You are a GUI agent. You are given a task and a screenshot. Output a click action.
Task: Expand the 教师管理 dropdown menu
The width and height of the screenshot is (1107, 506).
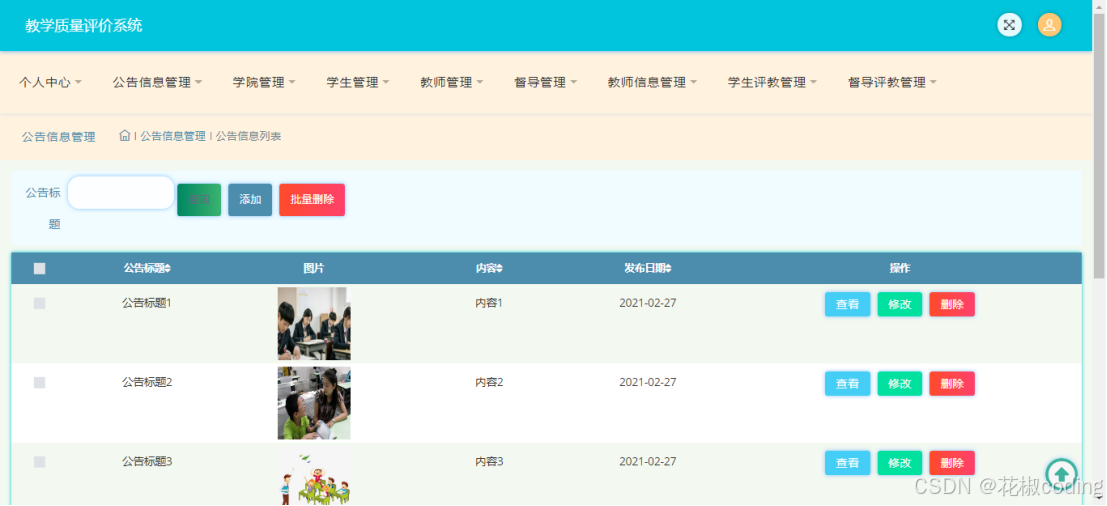[x=452, y=83]
